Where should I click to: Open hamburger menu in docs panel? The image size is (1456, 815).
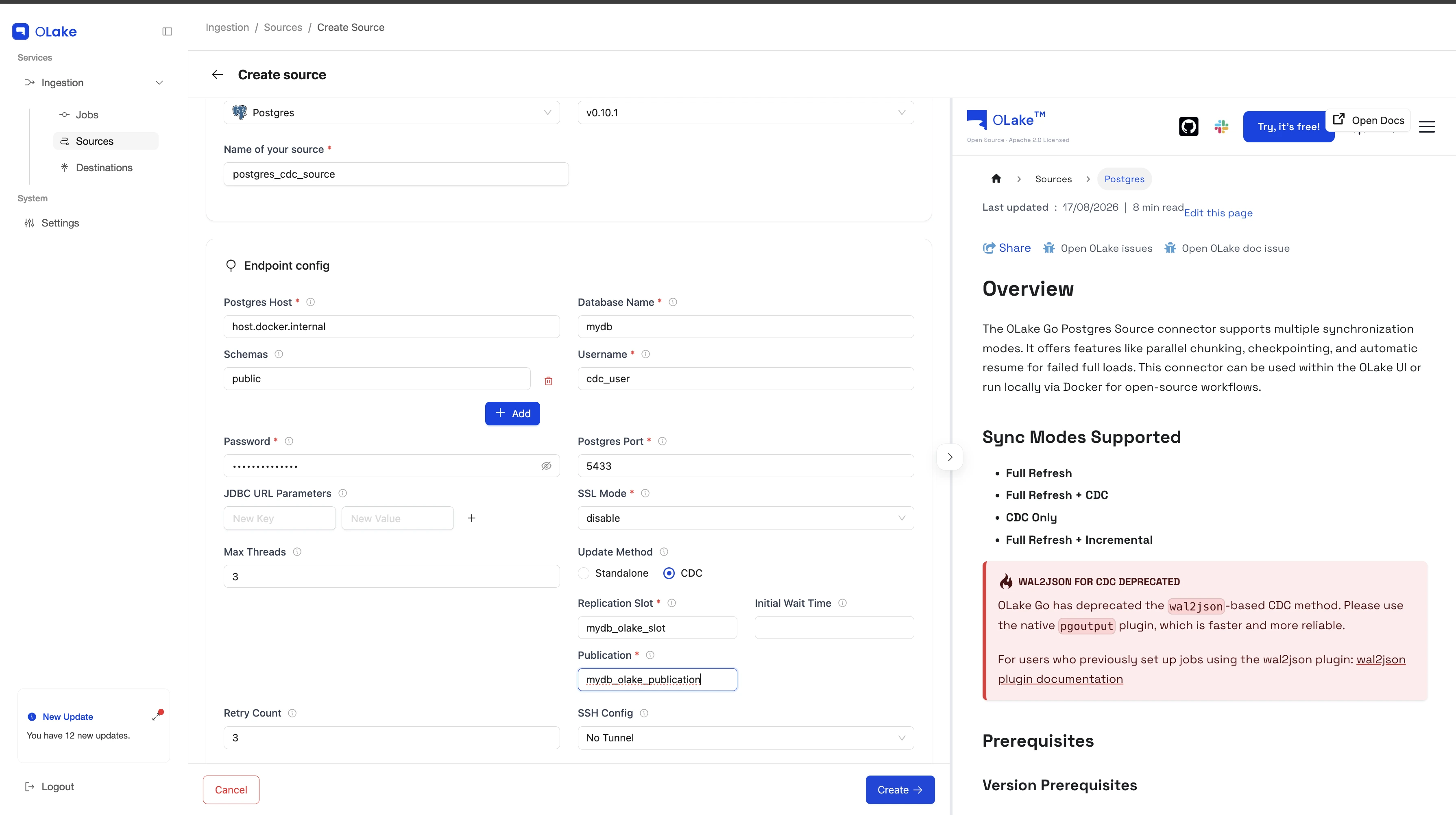coord(1427,126)
